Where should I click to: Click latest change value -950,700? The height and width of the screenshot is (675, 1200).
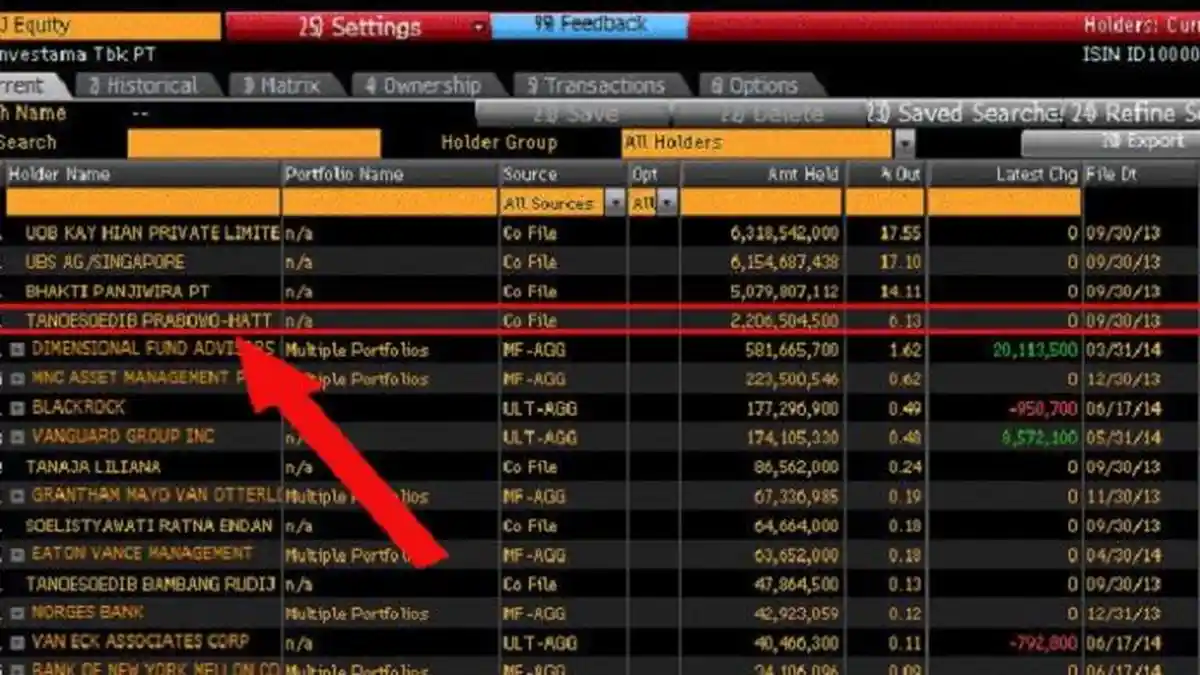[x=1041, y=409]
